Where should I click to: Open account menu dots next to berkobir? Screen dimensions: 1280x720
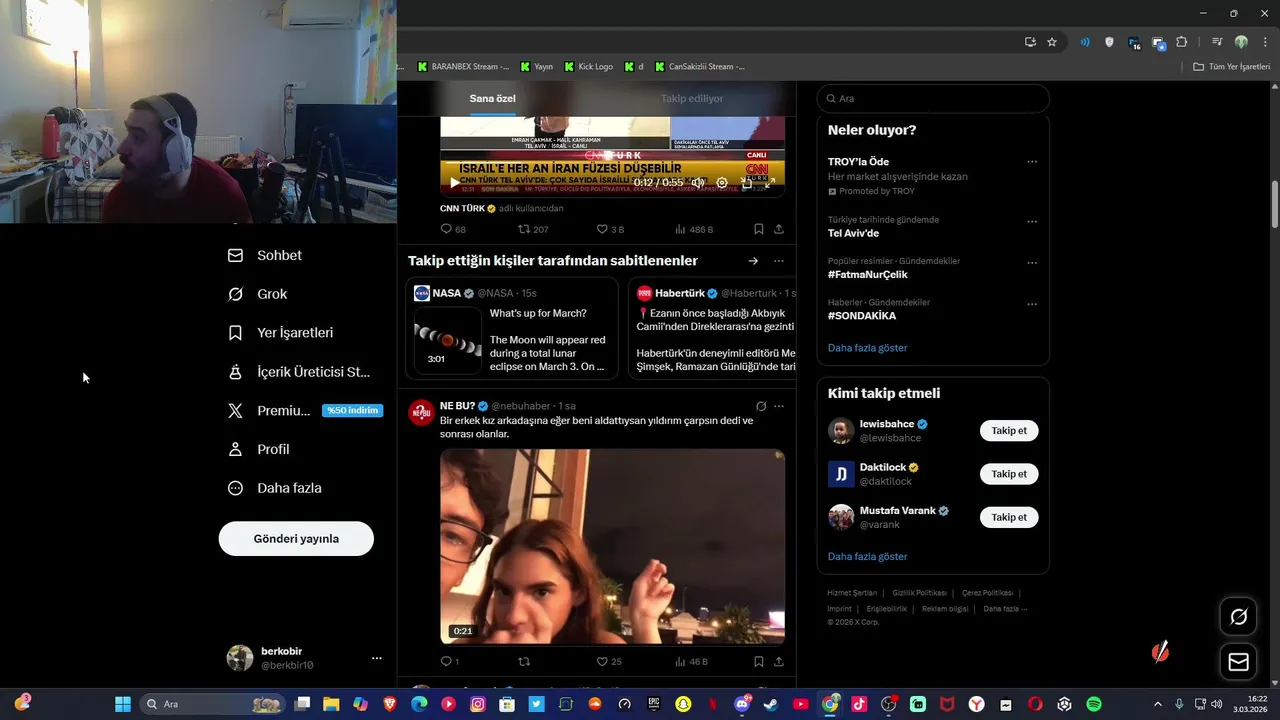pyautogui.click(x=377, y=658)
